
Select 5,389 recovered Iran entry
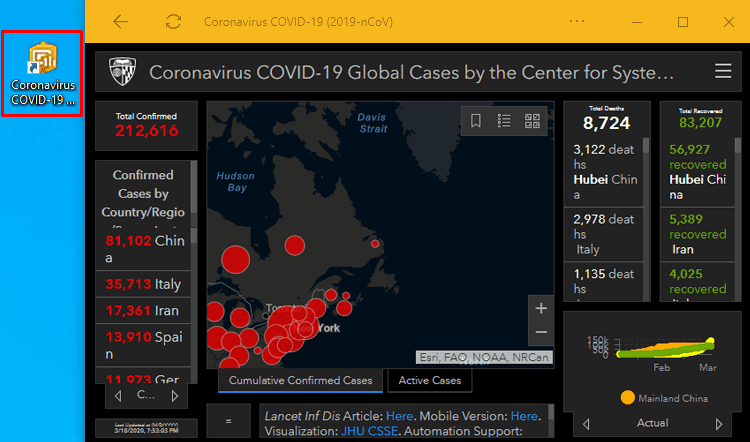(697, 234)
